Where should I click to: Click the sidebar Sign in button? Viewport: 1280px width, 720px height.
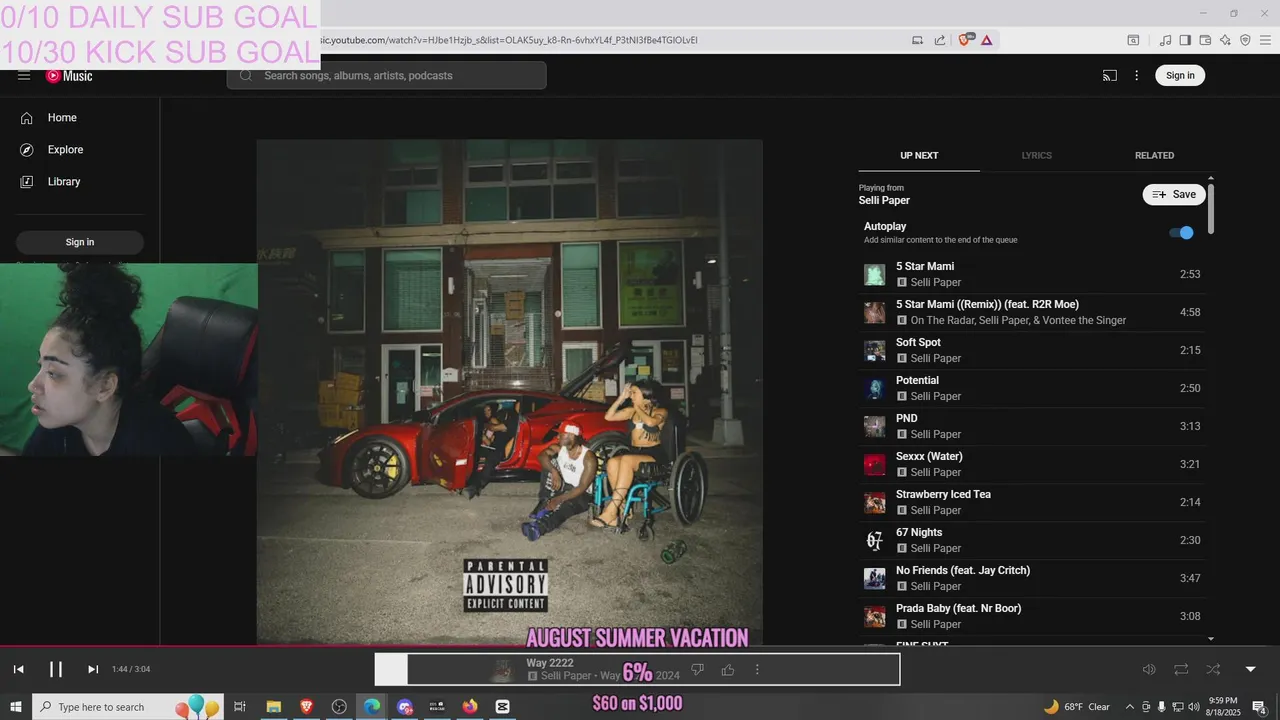pos(80,242)
